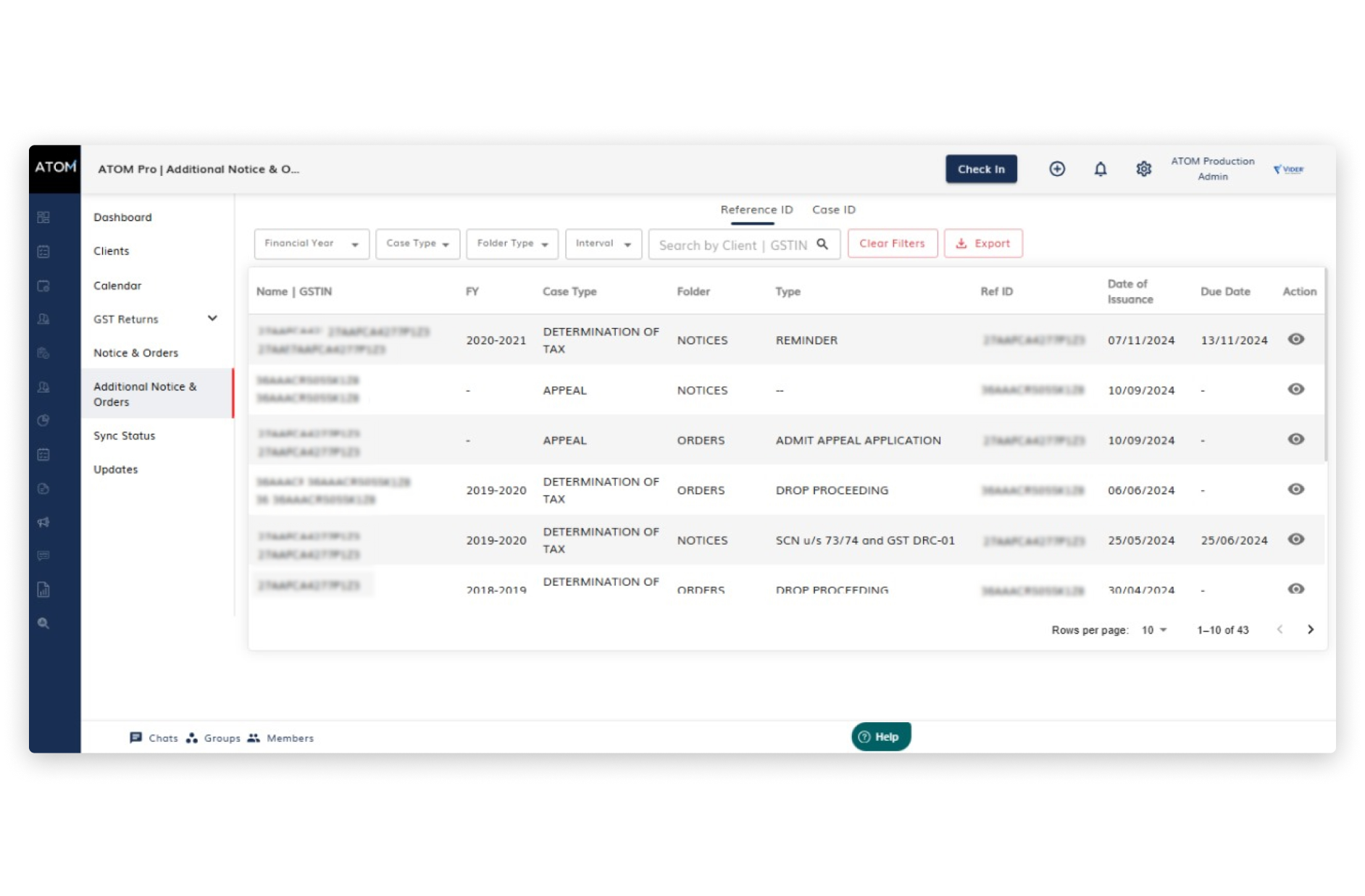Click the Check In button
This screenshot has width=1365, height=896.
point(981,169)
